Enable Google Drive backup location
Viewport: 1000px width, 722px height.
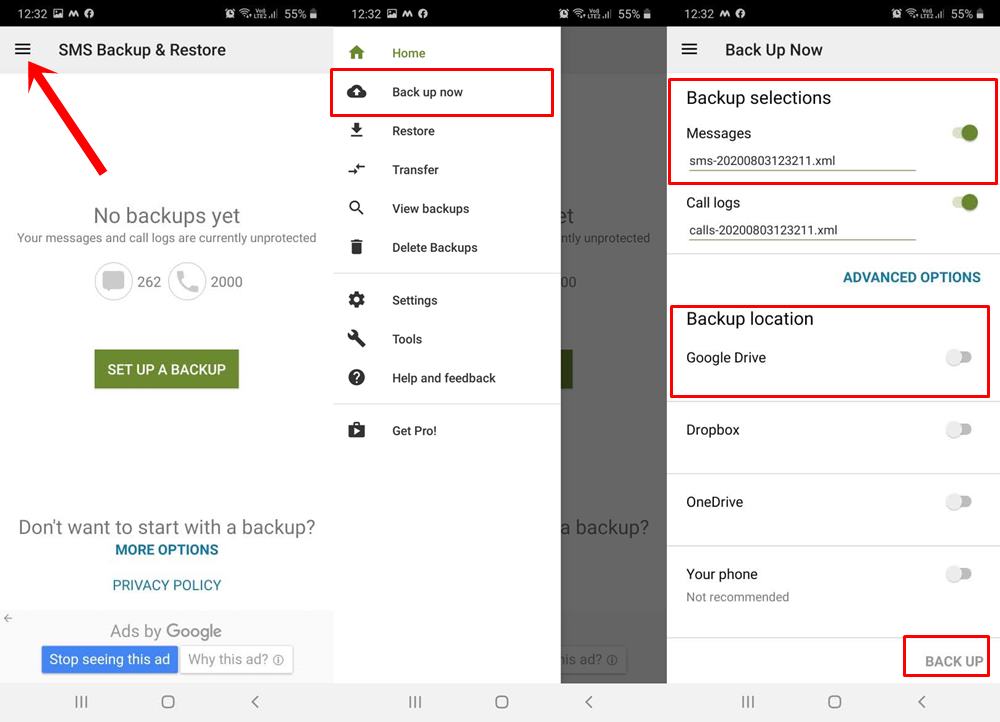[x=959, y=357]
